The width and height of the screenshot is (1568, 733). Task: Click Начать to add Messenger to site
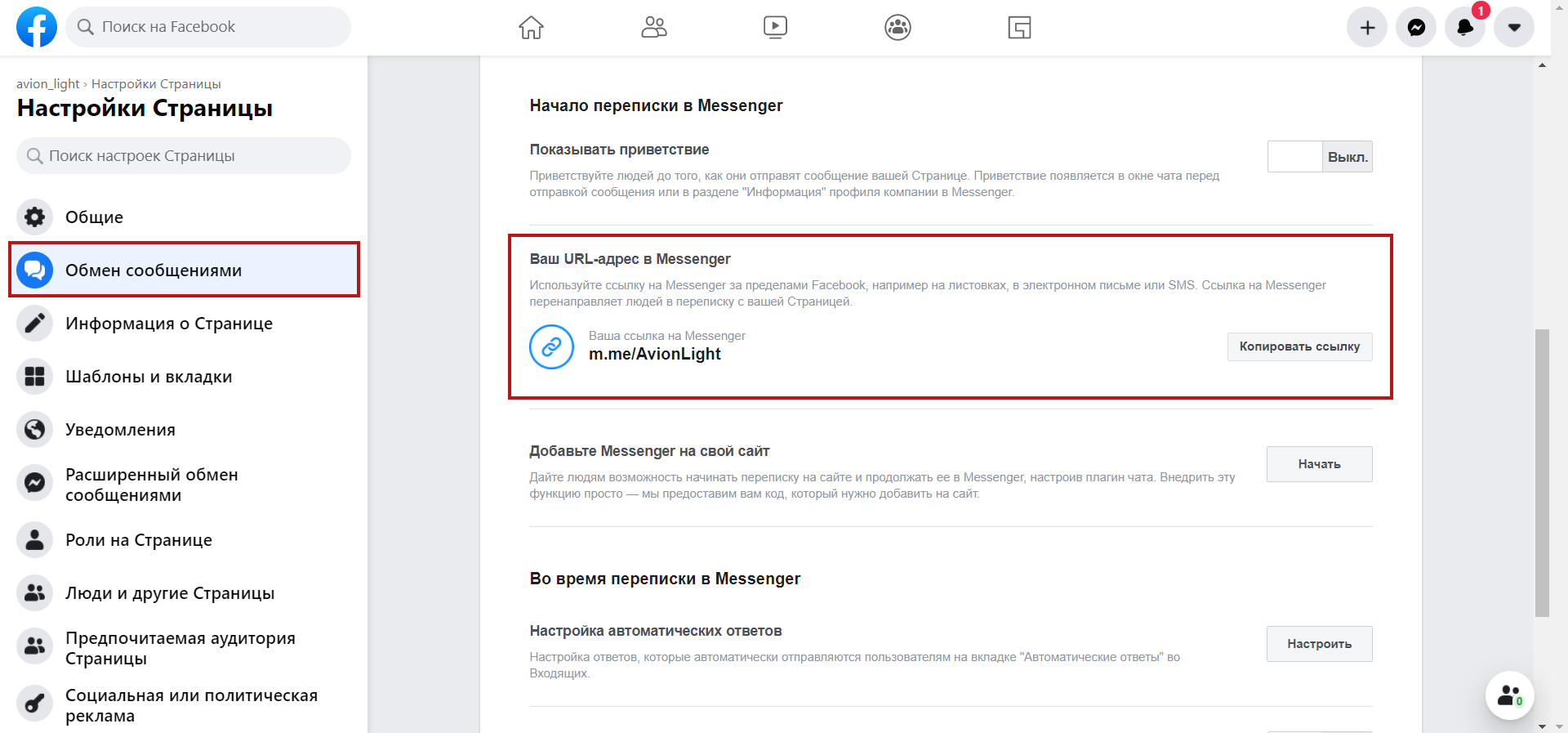point(1319,464)
